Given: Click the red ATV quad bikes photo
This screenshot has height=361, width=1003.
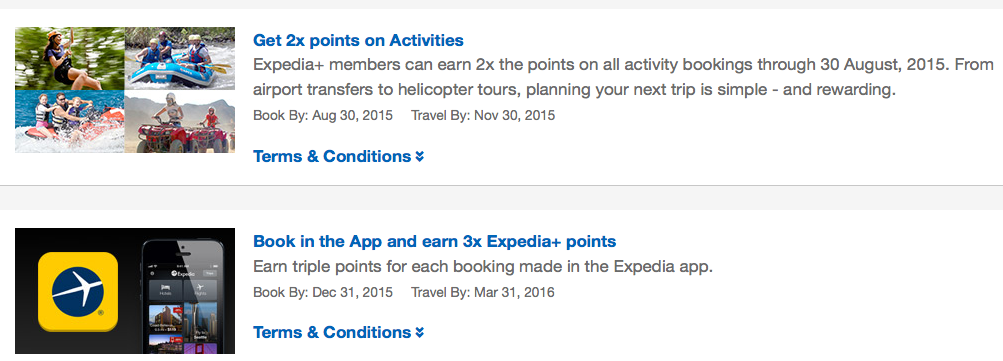Looking at the screenshot, I should pos(180,122).
